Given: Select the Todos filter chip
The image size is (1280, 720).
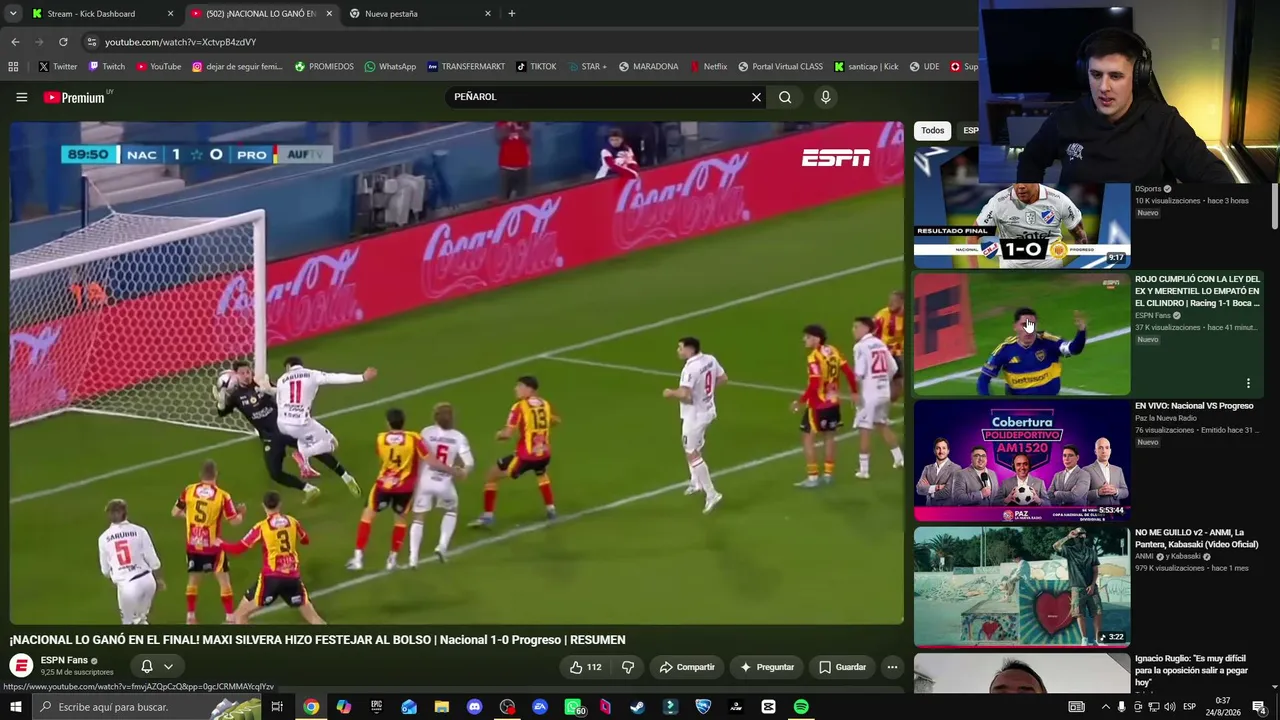Looking at the screenshot, I should pyautogui.click(x=932, y=130).
